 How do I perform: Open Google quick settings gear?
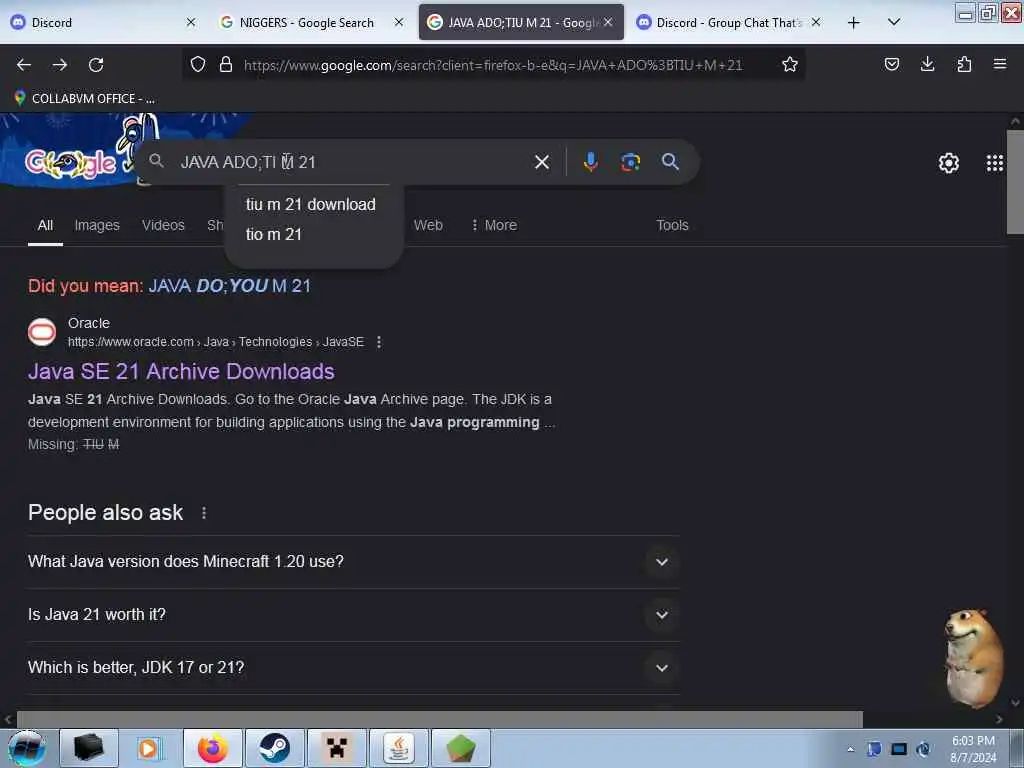pos(948,163)
